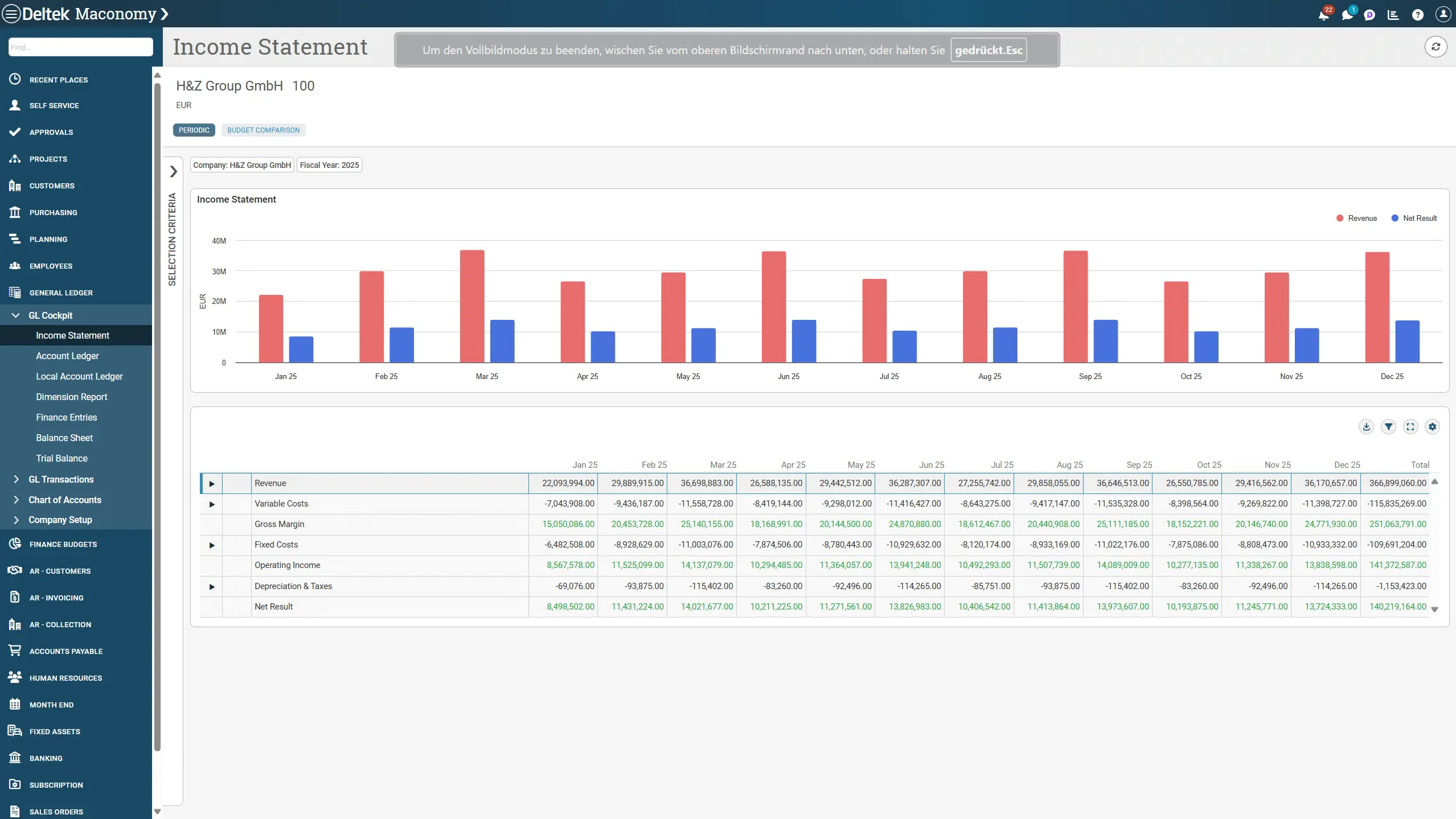The image size is (1456, 819).
Task: Switch to the Budget Comparison tab
Action: [263, 130]
